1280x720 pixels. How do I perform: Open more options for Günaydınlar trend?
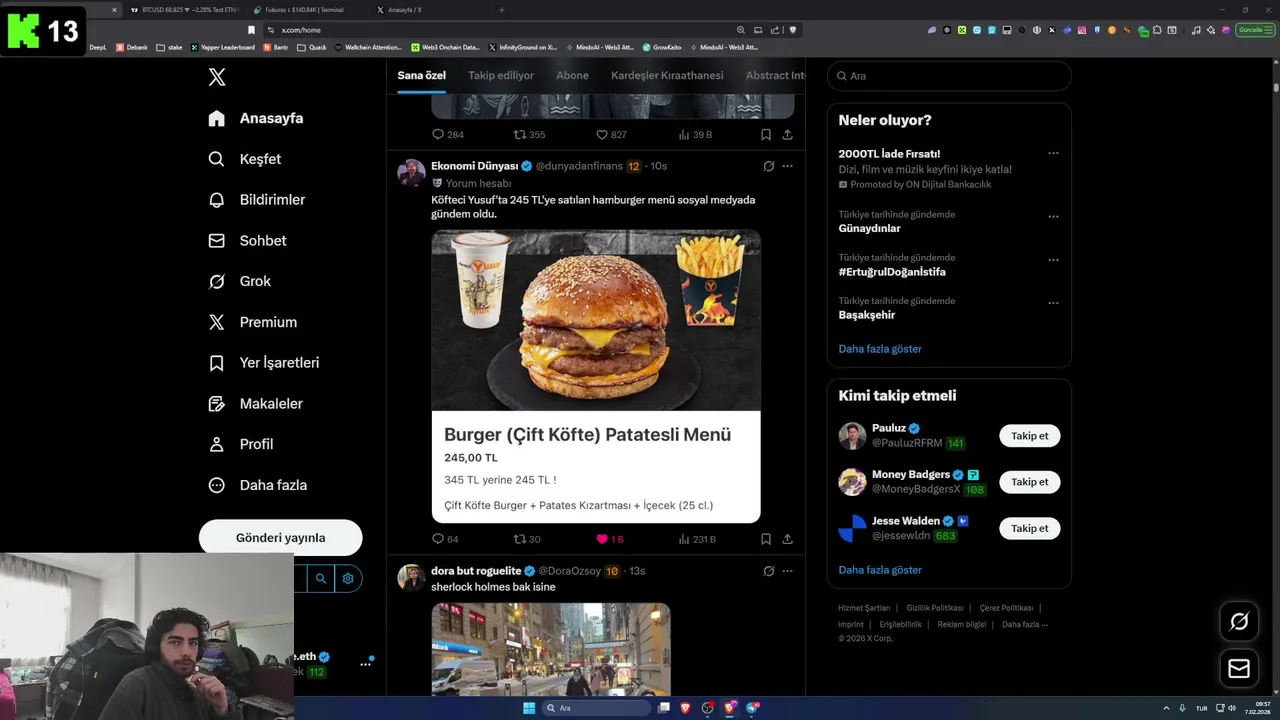[x=1053, y=217]
